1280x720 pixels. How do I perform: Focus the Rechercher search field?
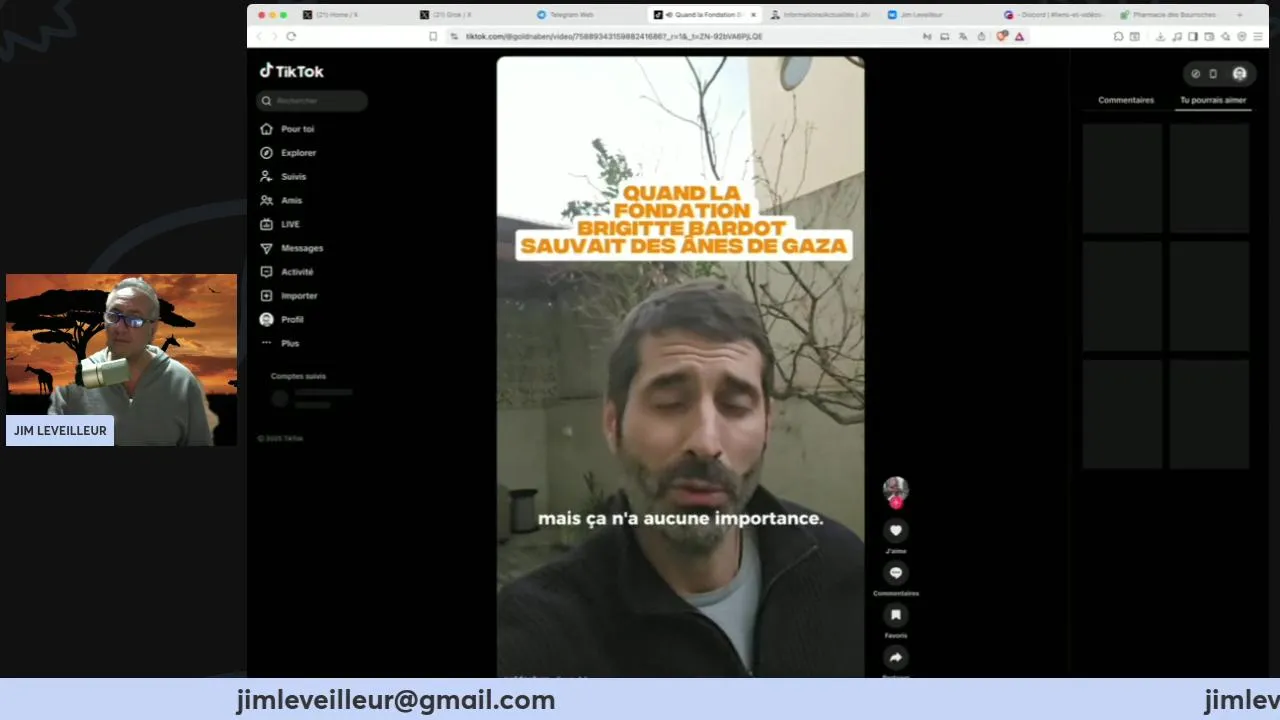312,101
